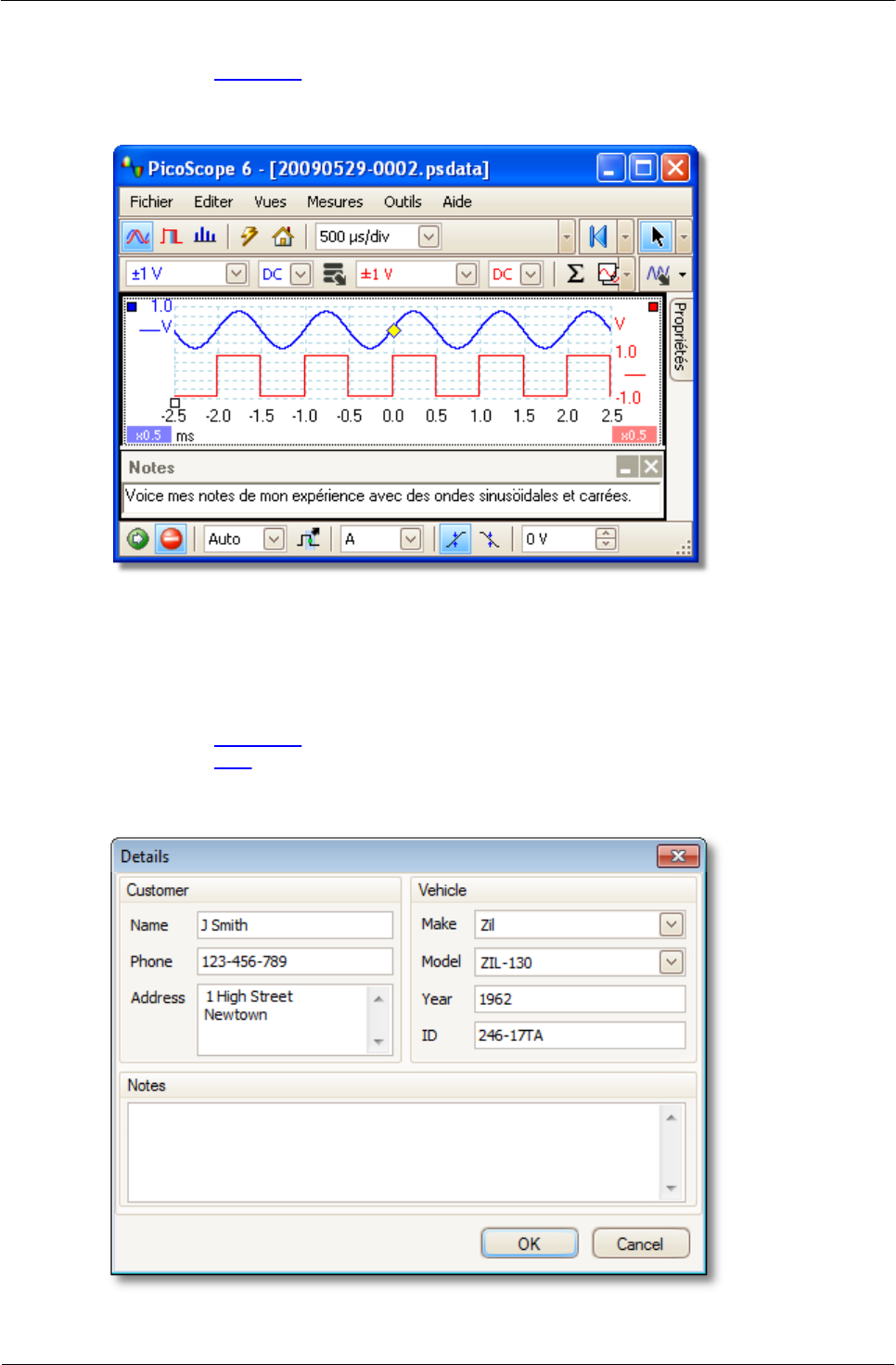This screenshot has height=1365, width=896.
Task: Open the trigger channel A dropdown
Action: click(x=411, y=539)
